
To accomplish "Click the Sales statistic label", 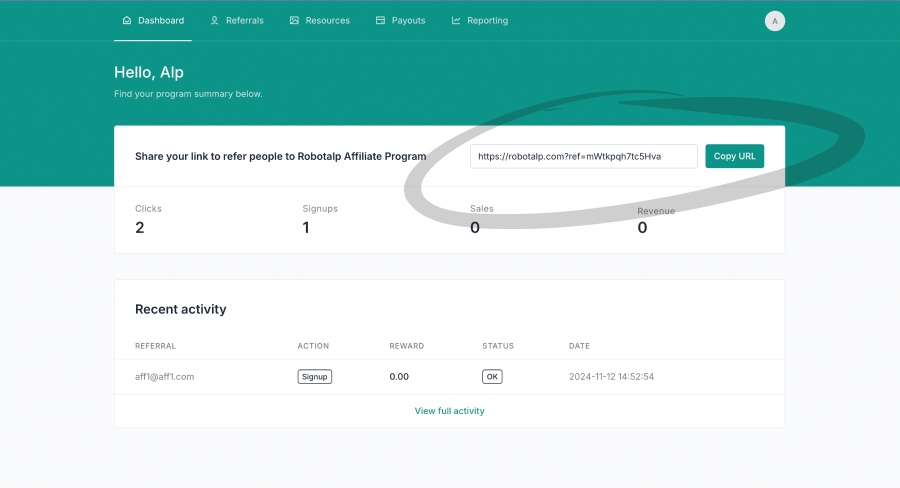I will pos(482,208).
